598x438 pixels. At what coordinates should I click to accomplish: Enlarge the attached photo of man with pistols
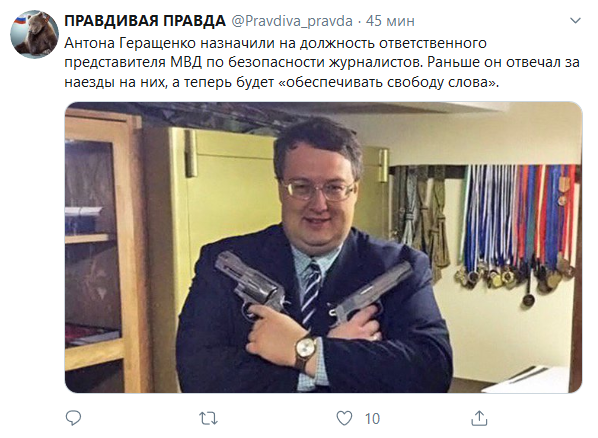click(x=323, y=247)
